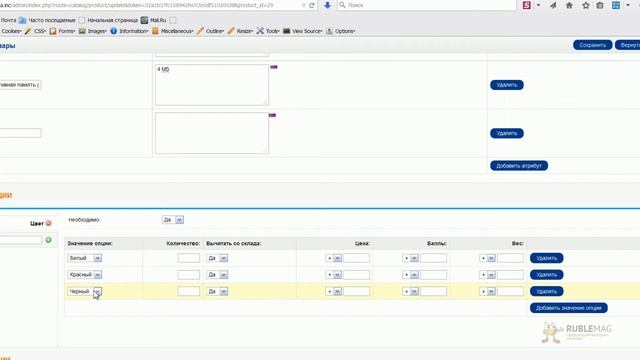Open the downloads arrow icon

coord(327,5)
